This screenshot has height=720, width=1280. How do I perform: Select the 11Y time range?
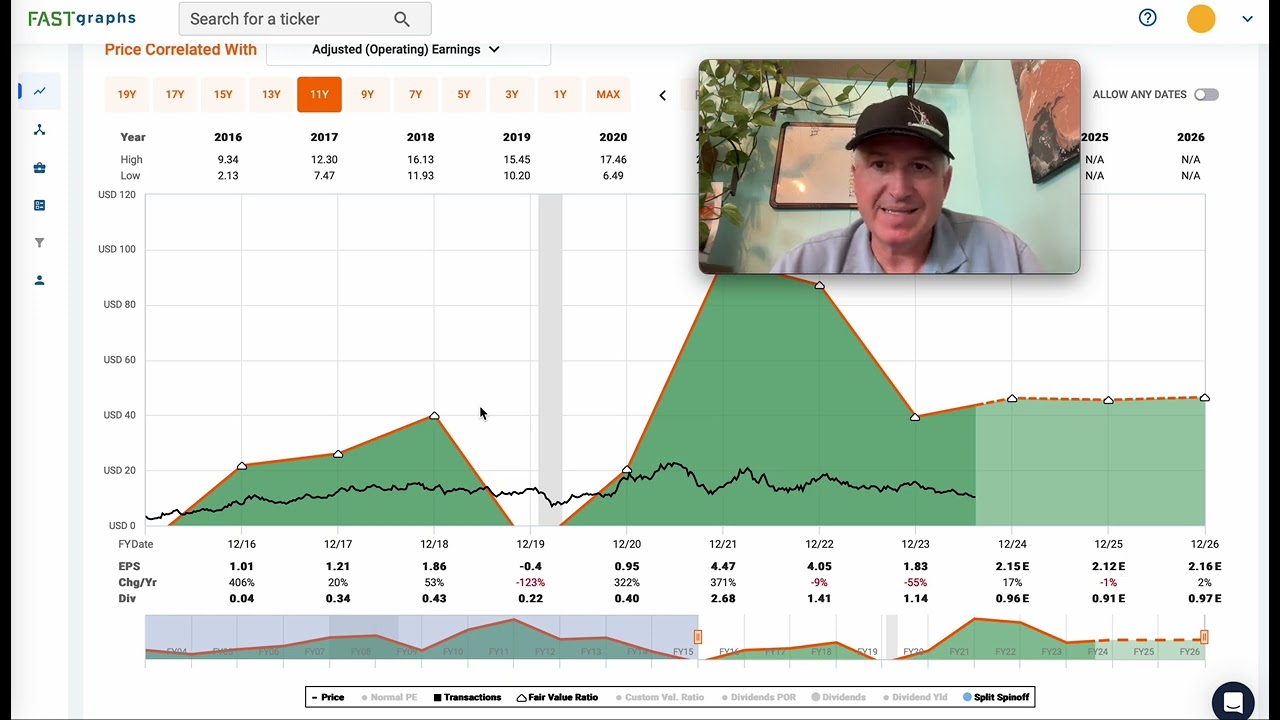pos(319,95)
